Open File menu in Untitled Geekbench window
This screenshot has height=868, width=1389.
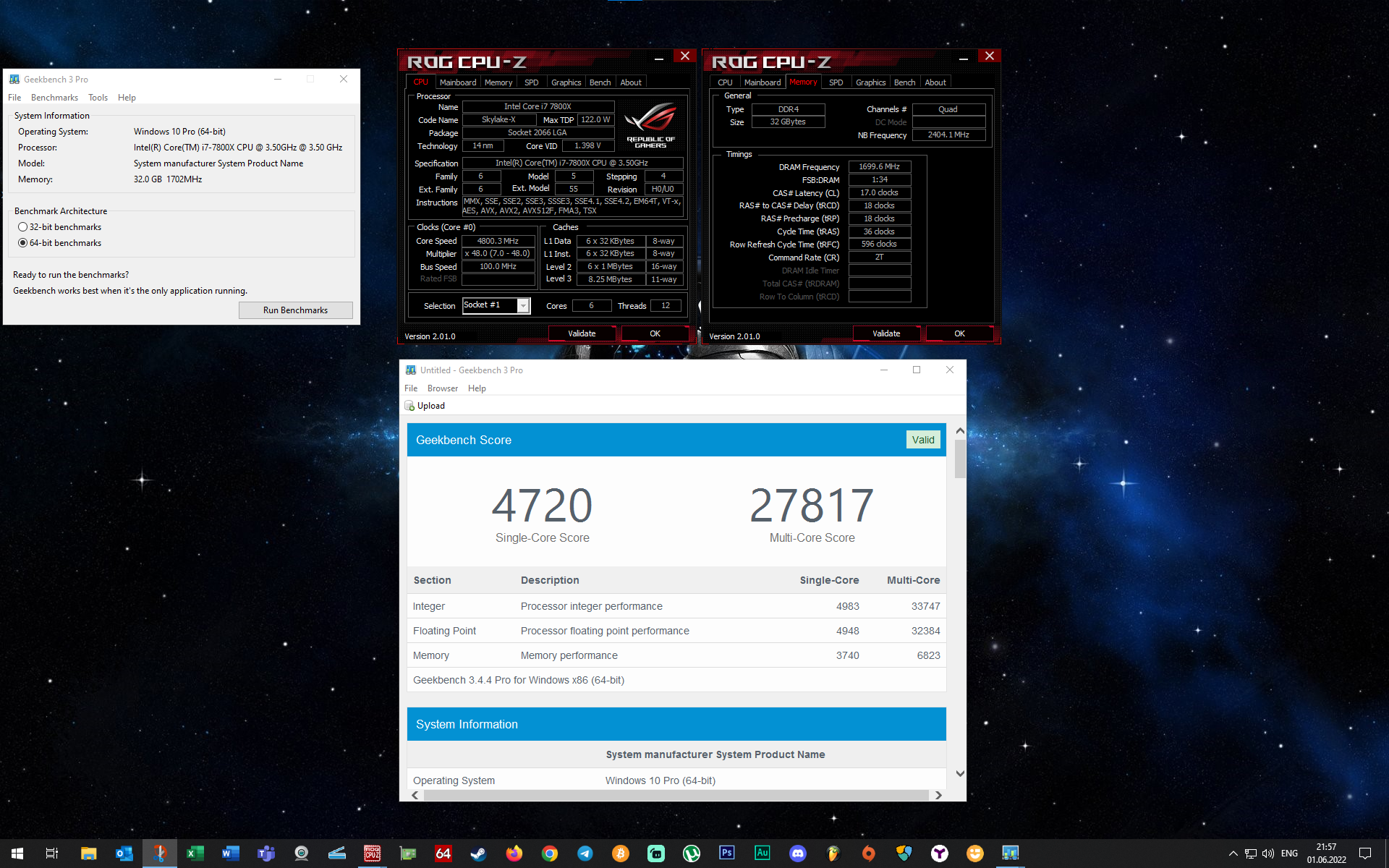(411, 388)
